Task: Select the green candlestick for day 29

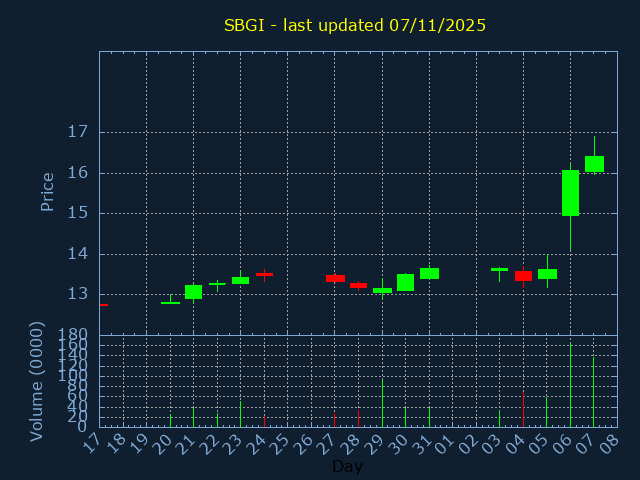Action: coord(382,290)
